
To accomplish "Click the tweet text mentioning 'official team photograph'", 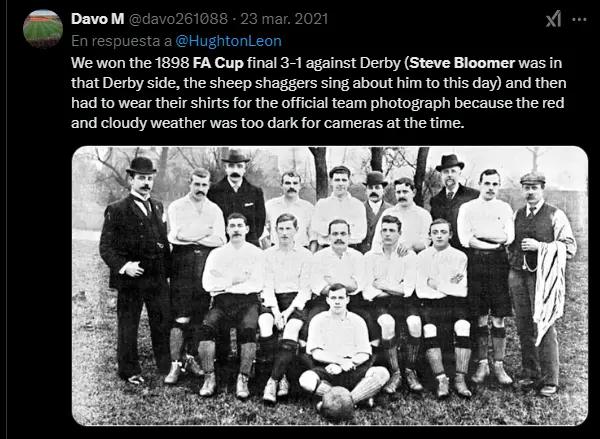I will 318,103.
